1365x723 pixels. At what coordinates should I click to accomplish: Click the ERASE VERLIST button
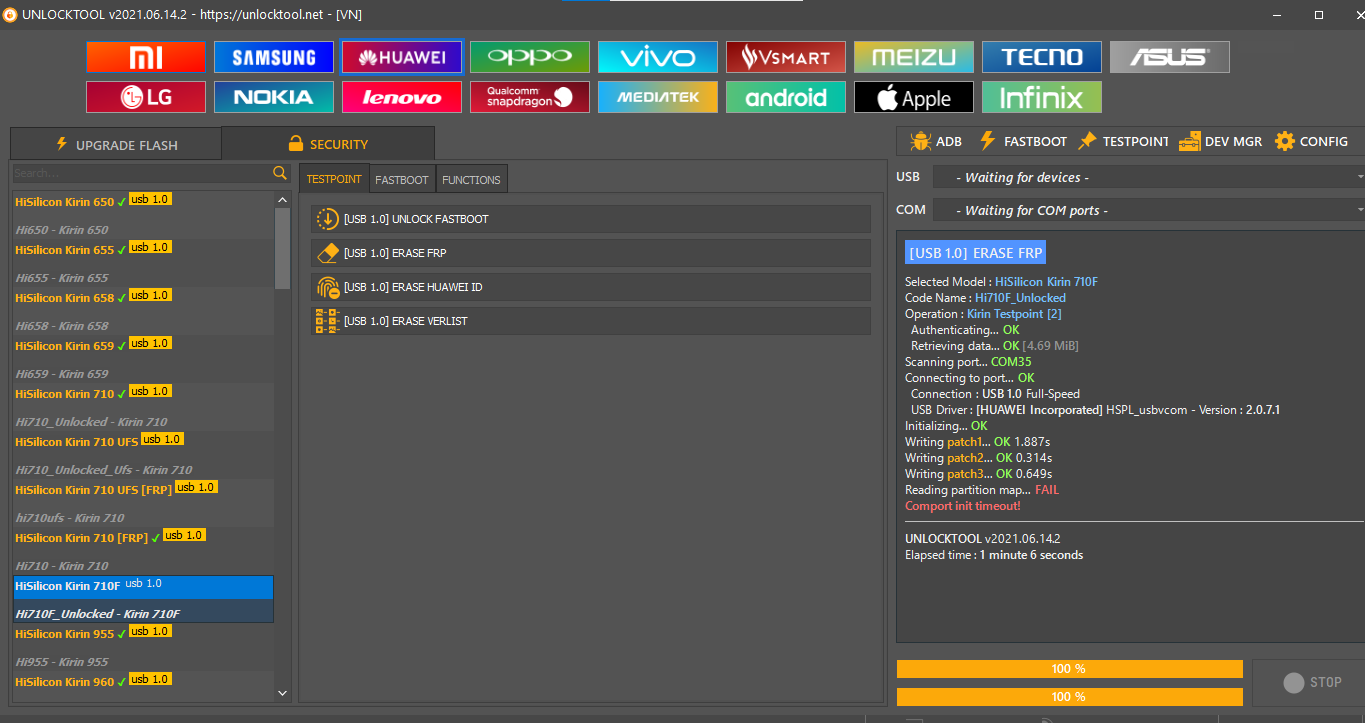tap(590, 321)
